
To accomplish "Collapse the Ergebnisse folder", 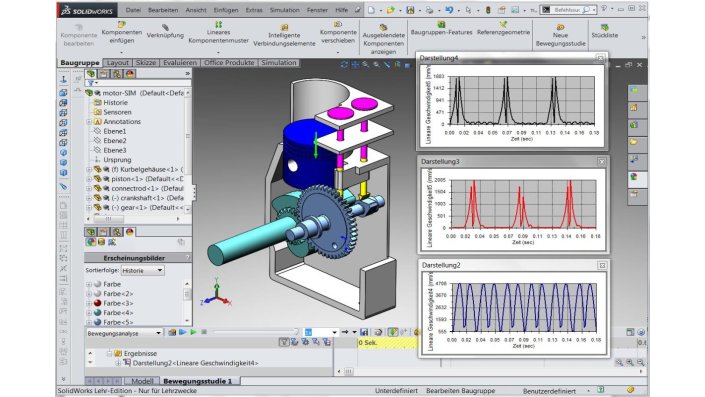I will tap(109, 353).
